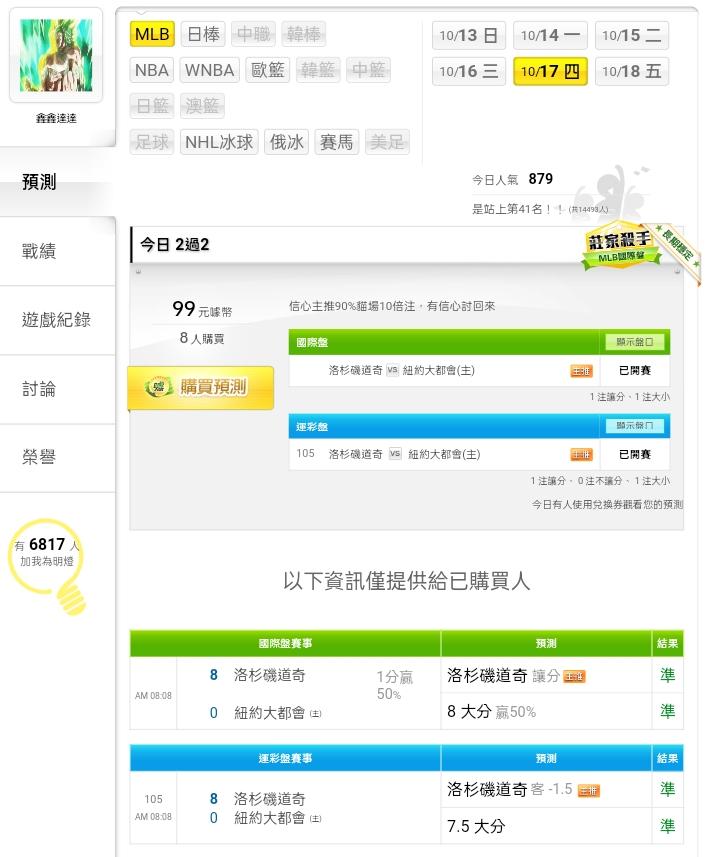Click the user avatar thumbnail
Screen dimensions: 720x857
coord(56,55)
